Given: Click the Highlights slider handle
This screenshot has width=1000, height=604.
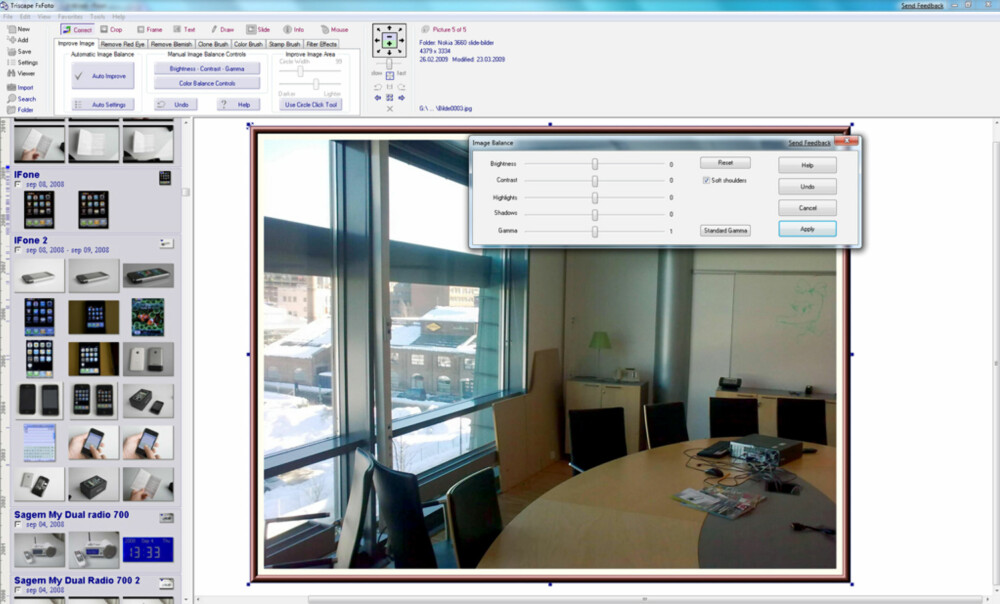Looking at the screenshot, I should pyautogui.click(x=594, y=198).
